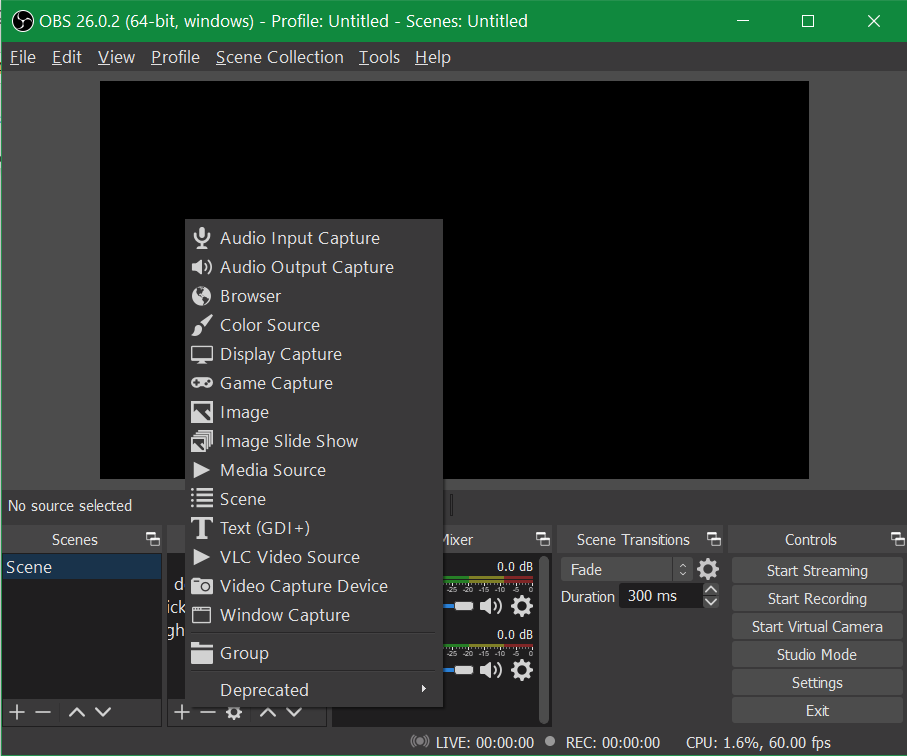Open settings gear of second audio channel

pyautogui.click(x=522, y=670)
